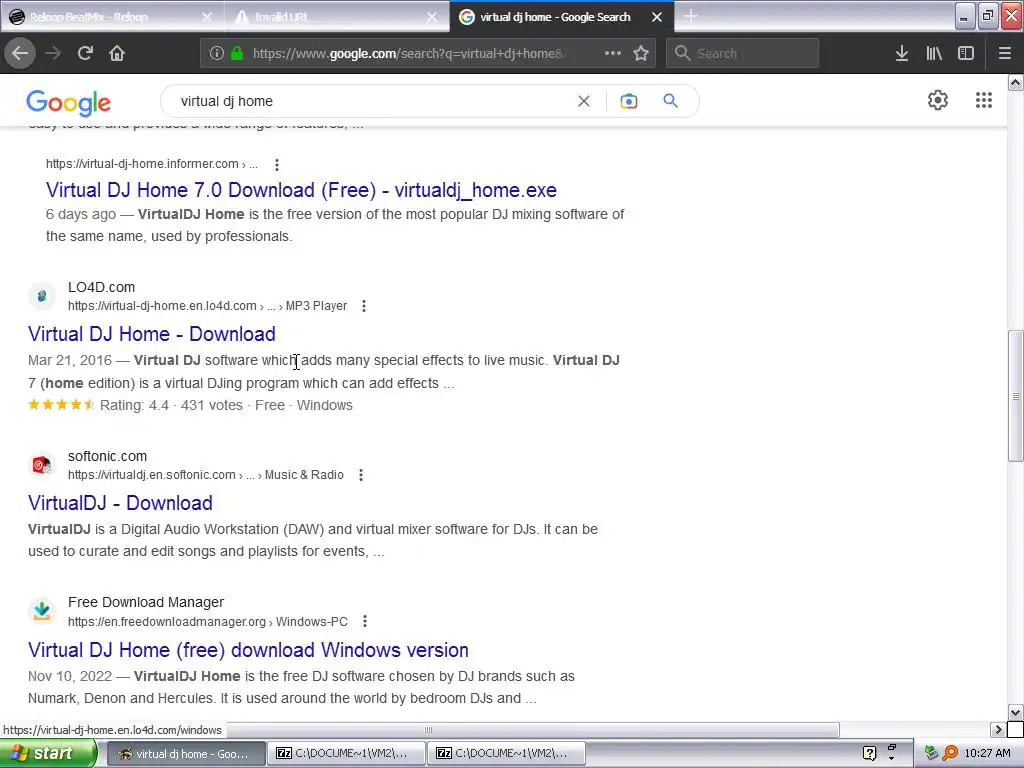Screen dimensions: 1024x768
Task: Click the green padlock security icon
Action: click(x=237, y=54)
